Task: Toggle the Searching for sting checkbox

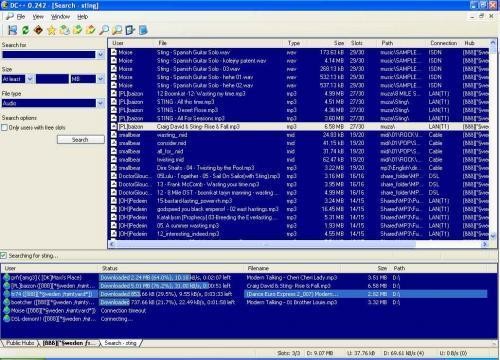Action: coord(4,256)
